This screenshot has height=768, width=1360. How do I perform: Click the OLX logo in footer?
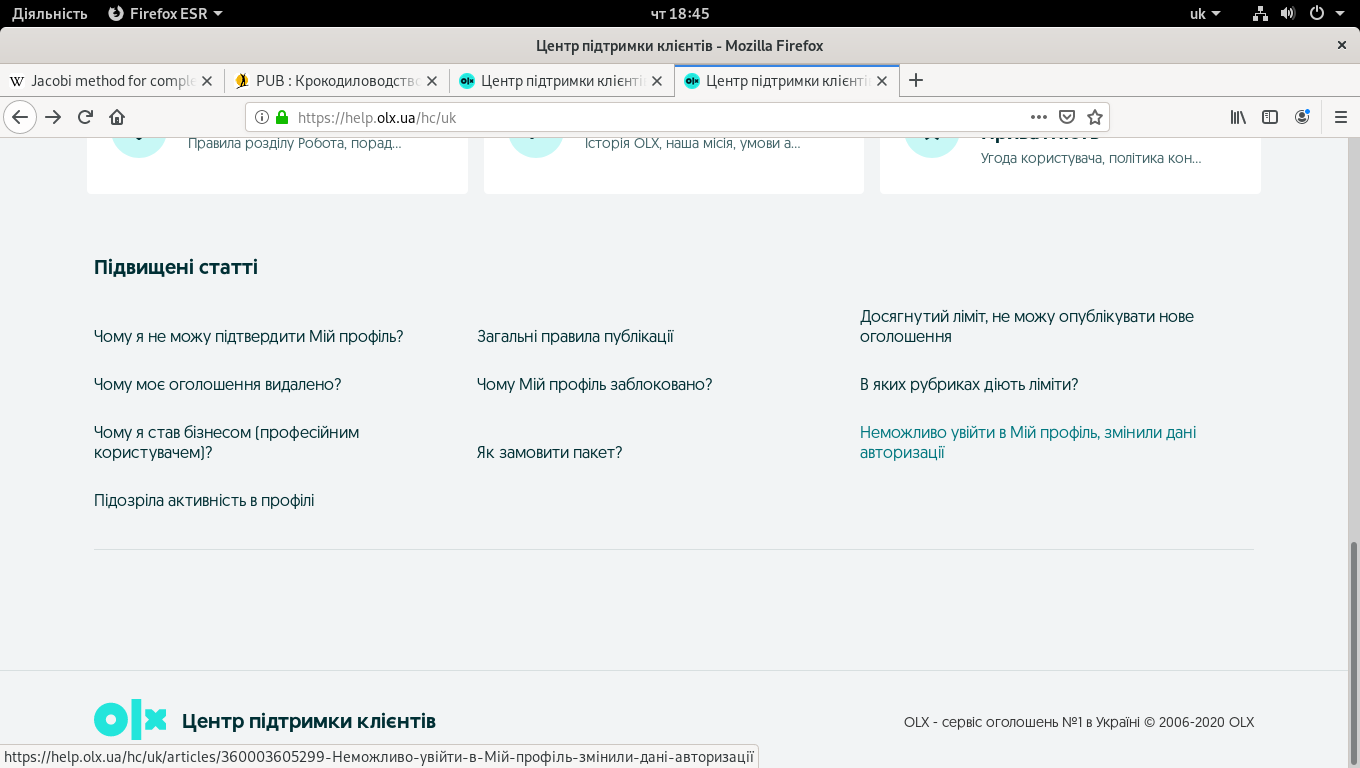tap(130, 720)
